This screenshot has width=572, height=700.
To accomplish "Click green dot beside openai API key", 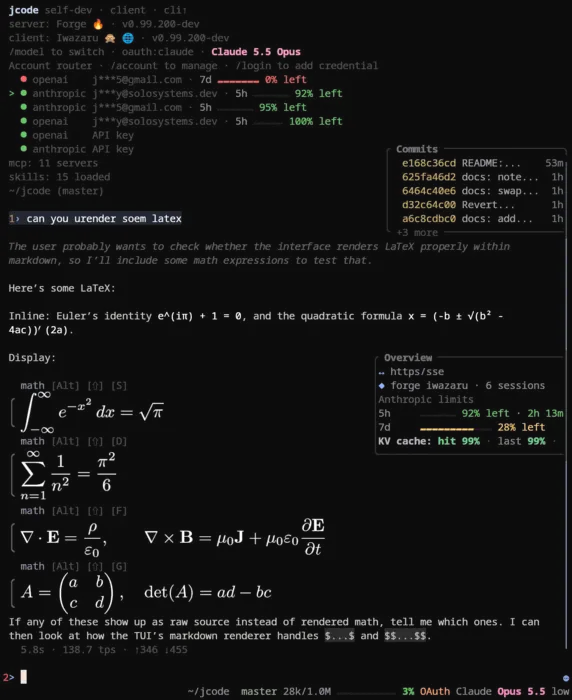I will 23,135.
